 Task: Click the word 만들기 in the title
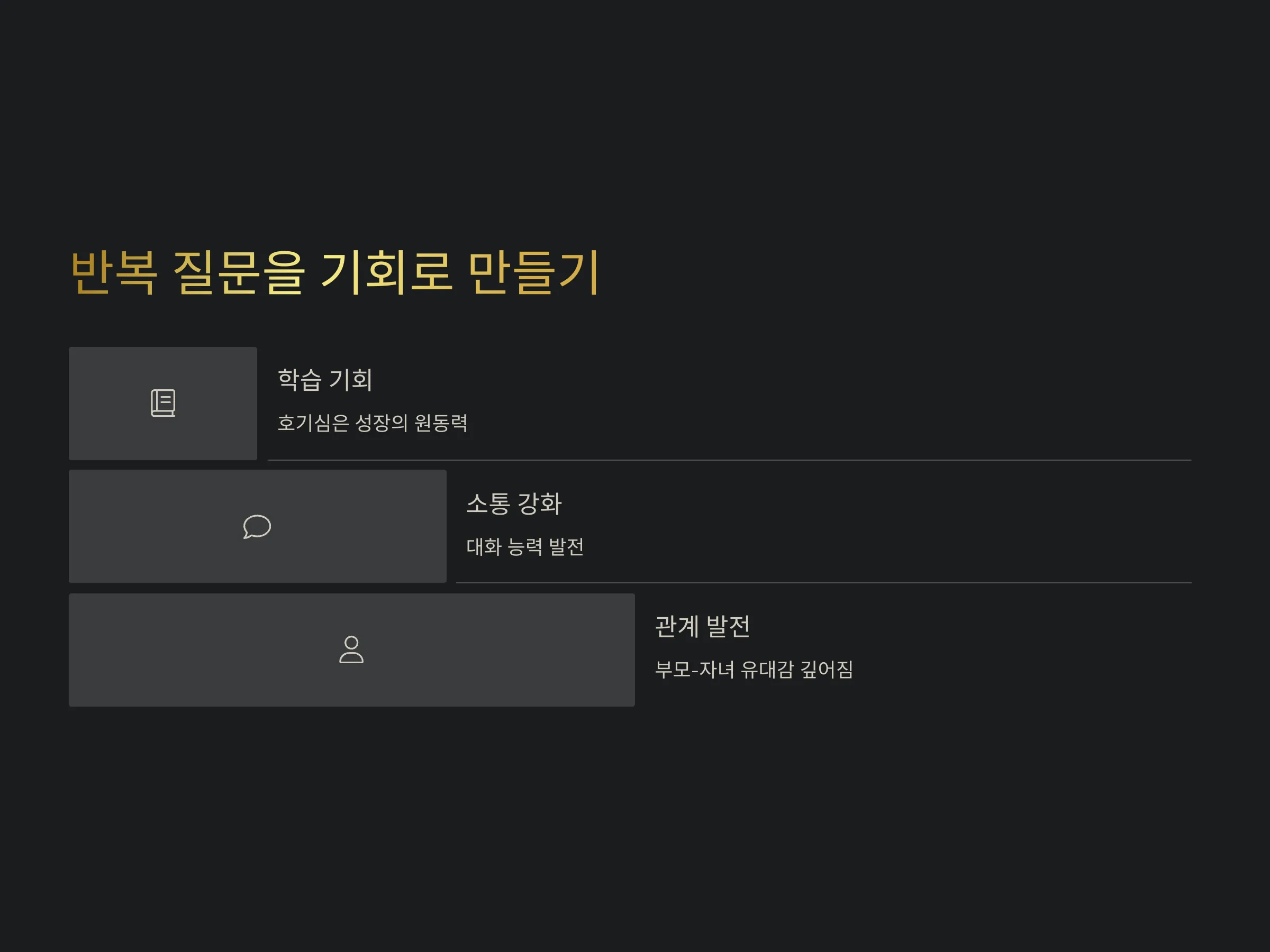click(x=534, y=272)
